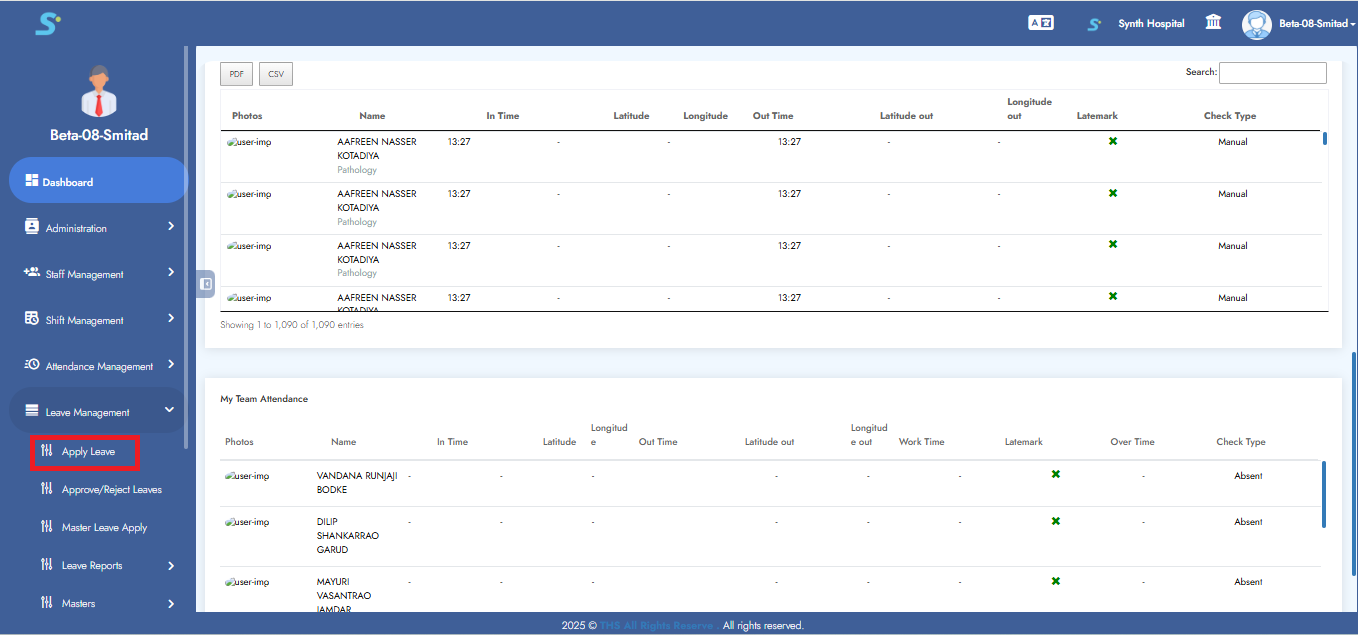Collapse the Leave Management section
This screenshot has height=635, width=1358.
coord(170,410)
